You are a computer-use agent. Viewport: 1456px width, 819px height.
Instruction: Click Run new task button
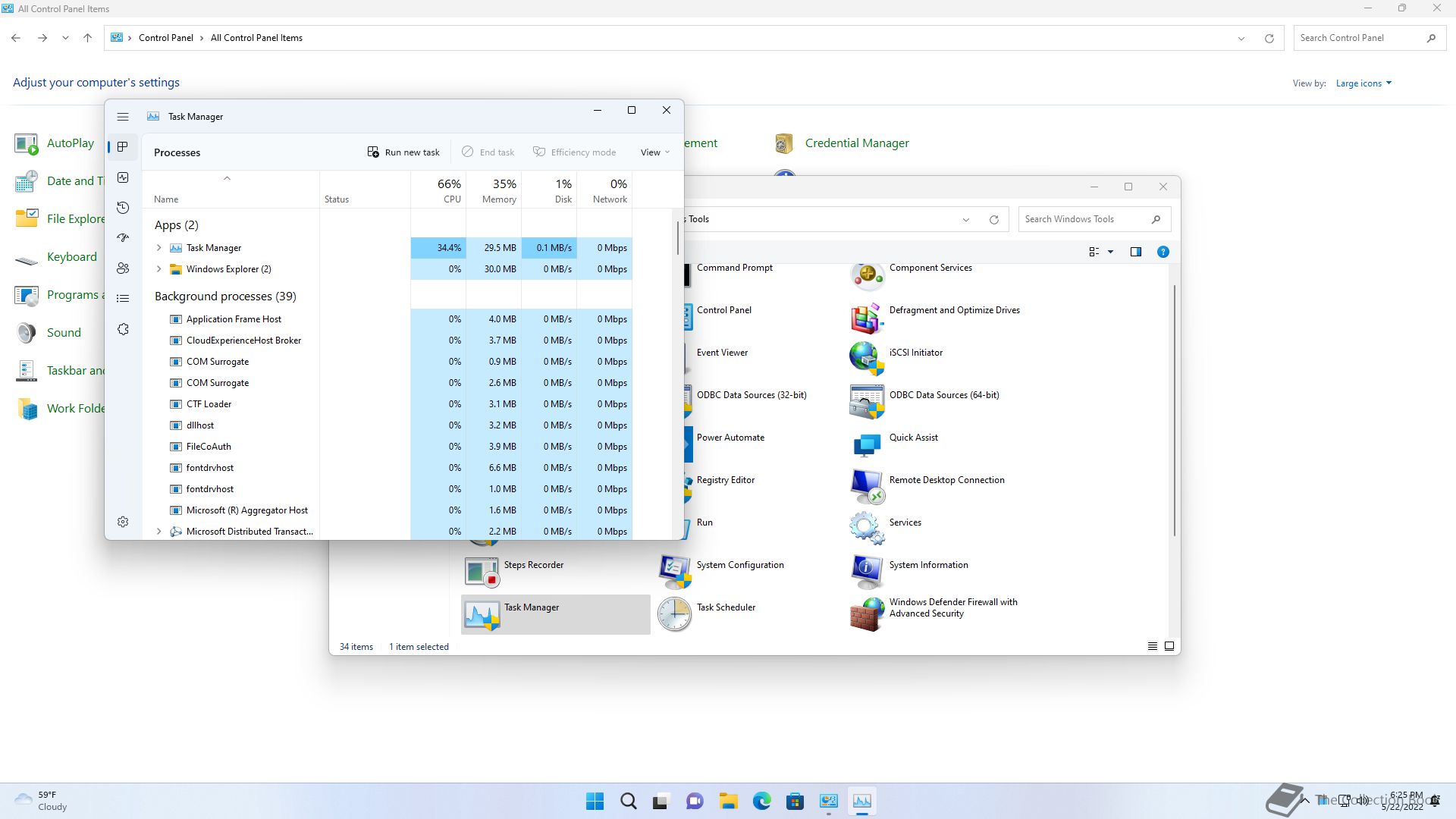point(403,152)
